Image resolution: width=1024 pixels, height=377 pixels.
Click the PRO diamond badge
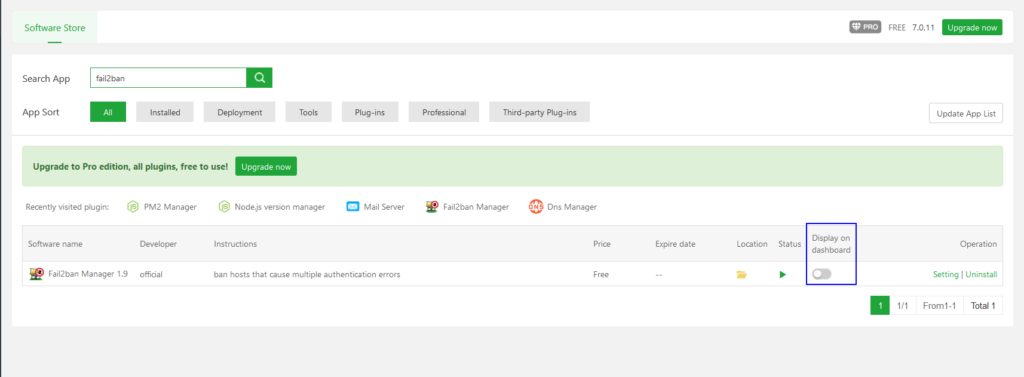click(865, 27)
